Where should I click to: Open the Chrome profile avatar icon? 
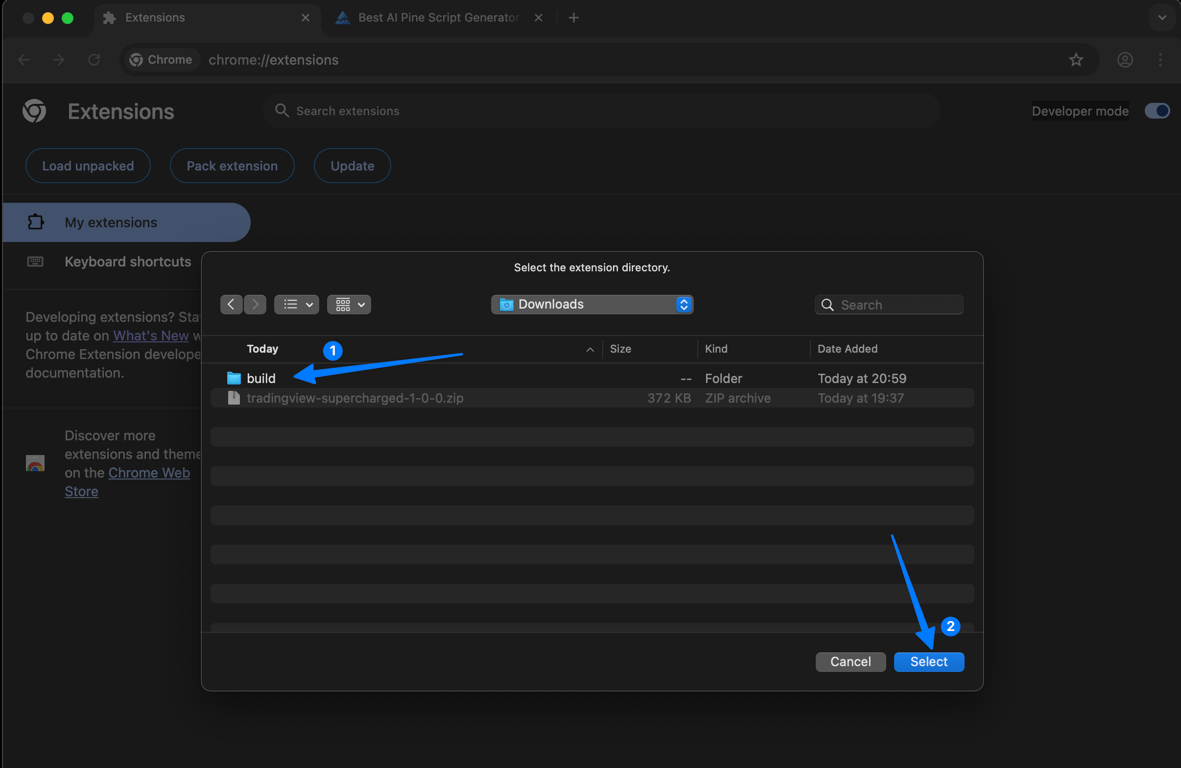(x=1125, y=59)
